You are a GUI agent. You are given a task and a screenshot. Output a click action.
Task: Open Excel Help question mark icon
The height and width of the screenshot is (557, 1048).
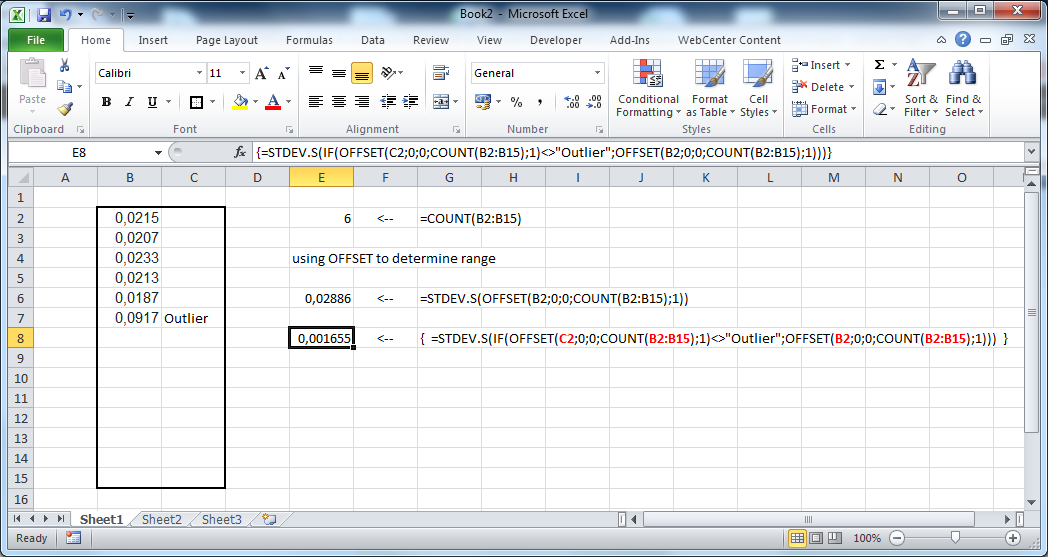click(962, 39)
